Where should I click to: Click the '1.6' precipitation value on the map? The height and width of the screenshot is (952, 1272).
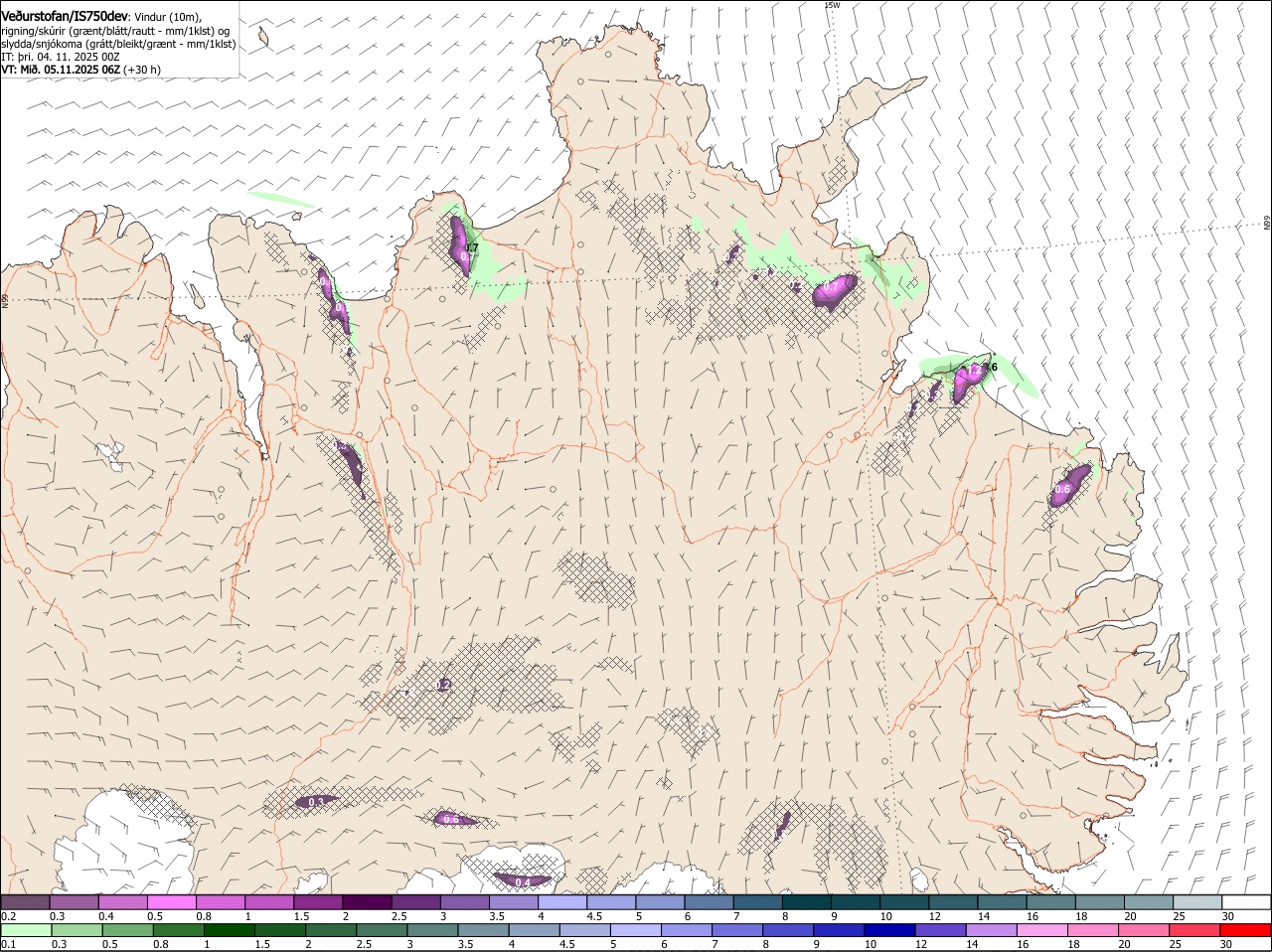990,368
